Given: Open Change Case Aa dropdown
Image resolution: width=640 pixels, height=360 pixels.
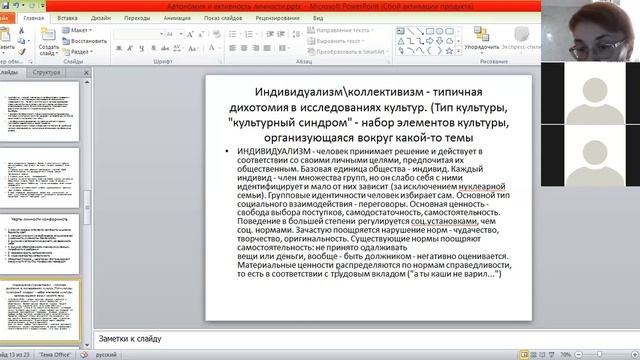Looking at the screenshot, I should click(193, 48).
